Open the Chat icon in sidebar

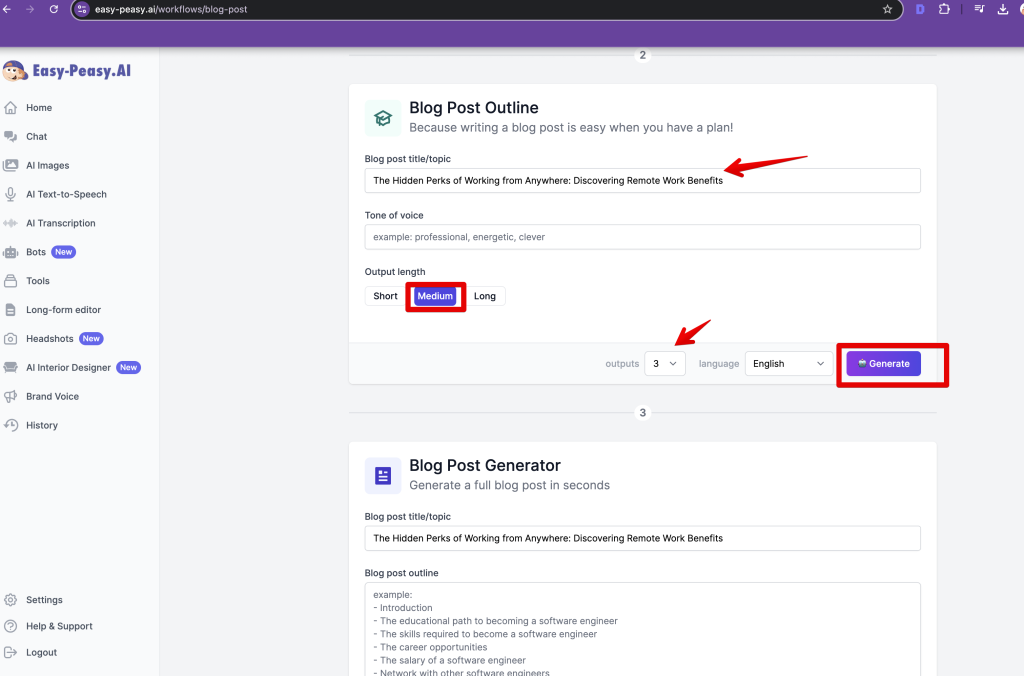11,137
